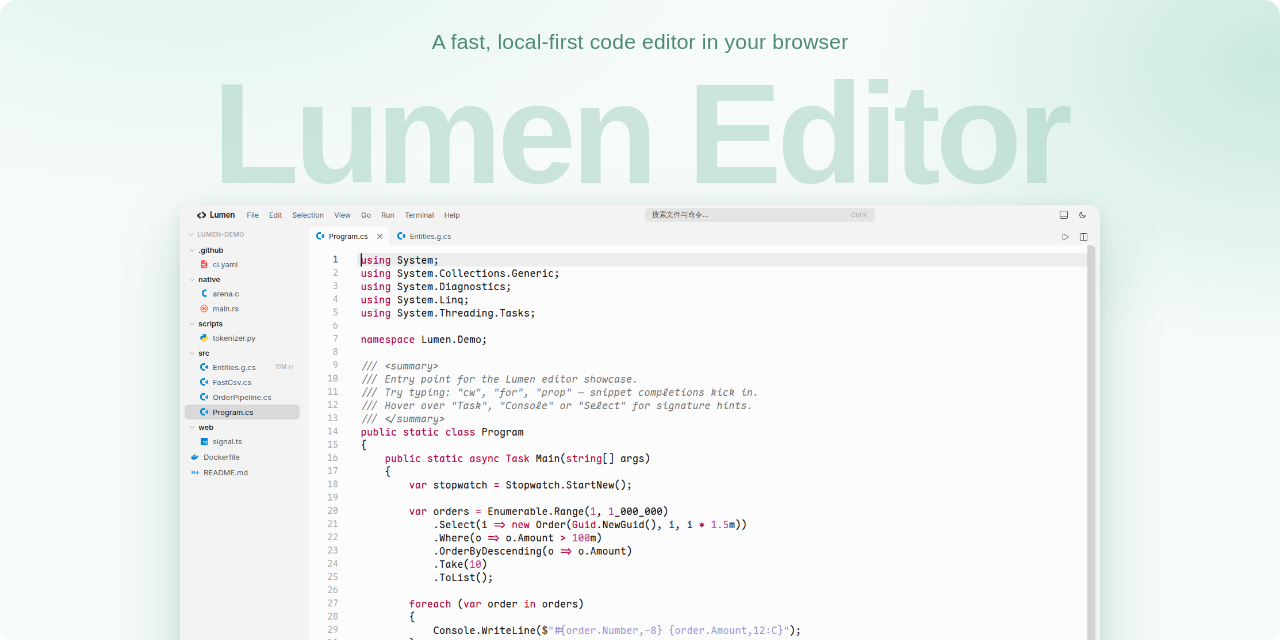Click the FastCsv.cs file icon
The width and height of the screenshot is (1280, 640).
coord(204,382)
